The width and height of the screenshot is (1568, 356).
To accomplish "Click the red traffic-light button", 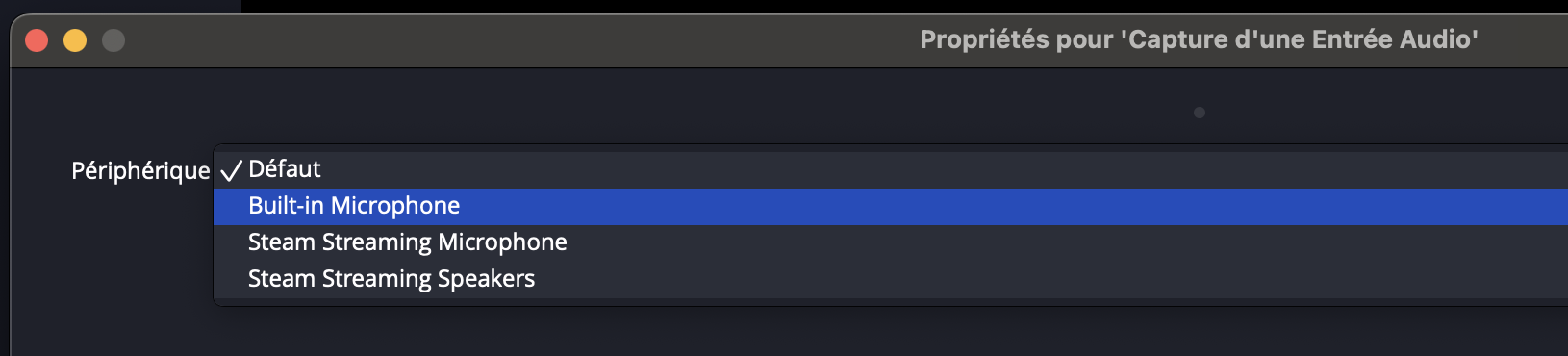I will (x=37, y=40).
